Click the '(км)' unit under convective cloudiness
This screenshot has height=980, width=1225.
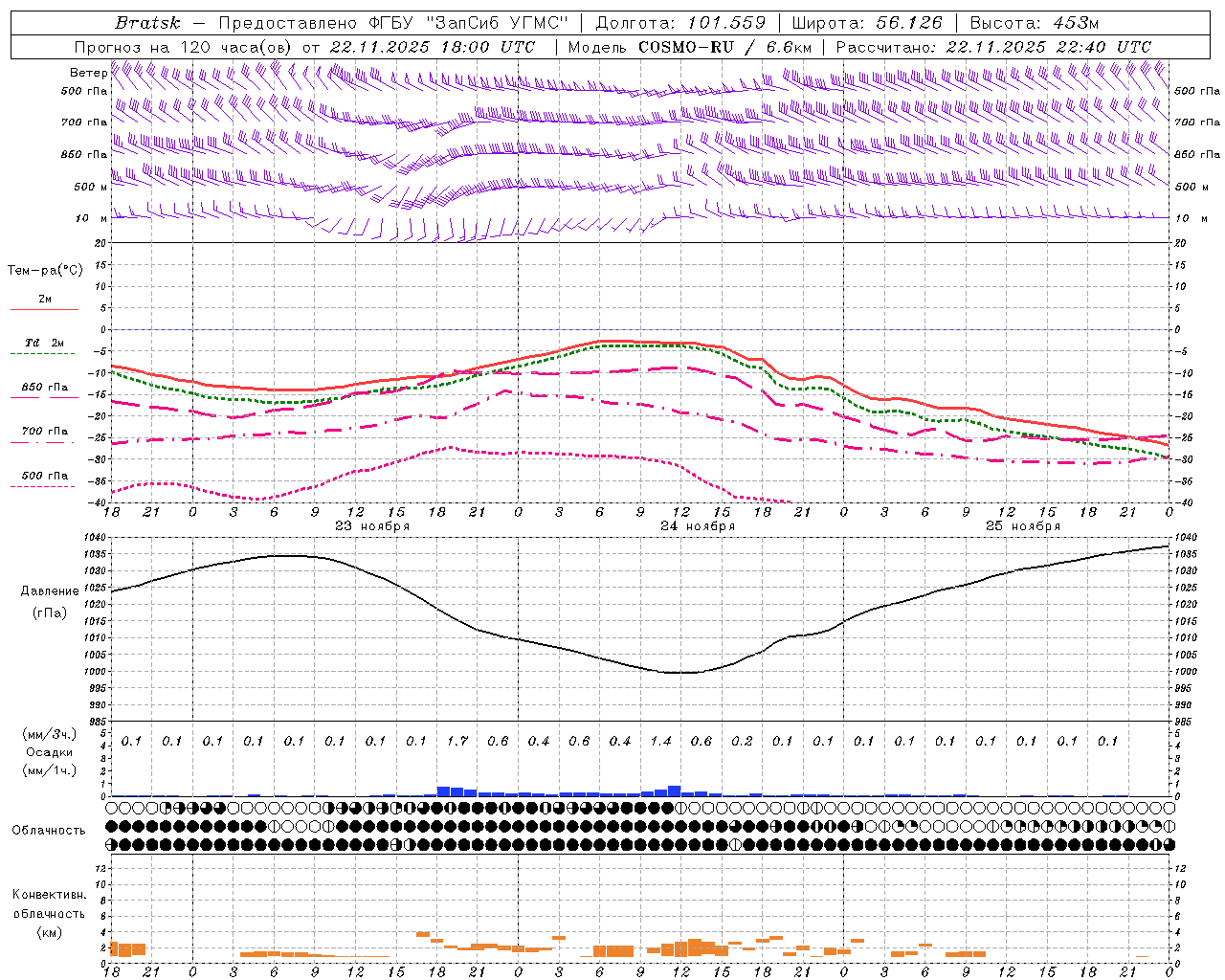pyautogui.click(x=49, y=932)
